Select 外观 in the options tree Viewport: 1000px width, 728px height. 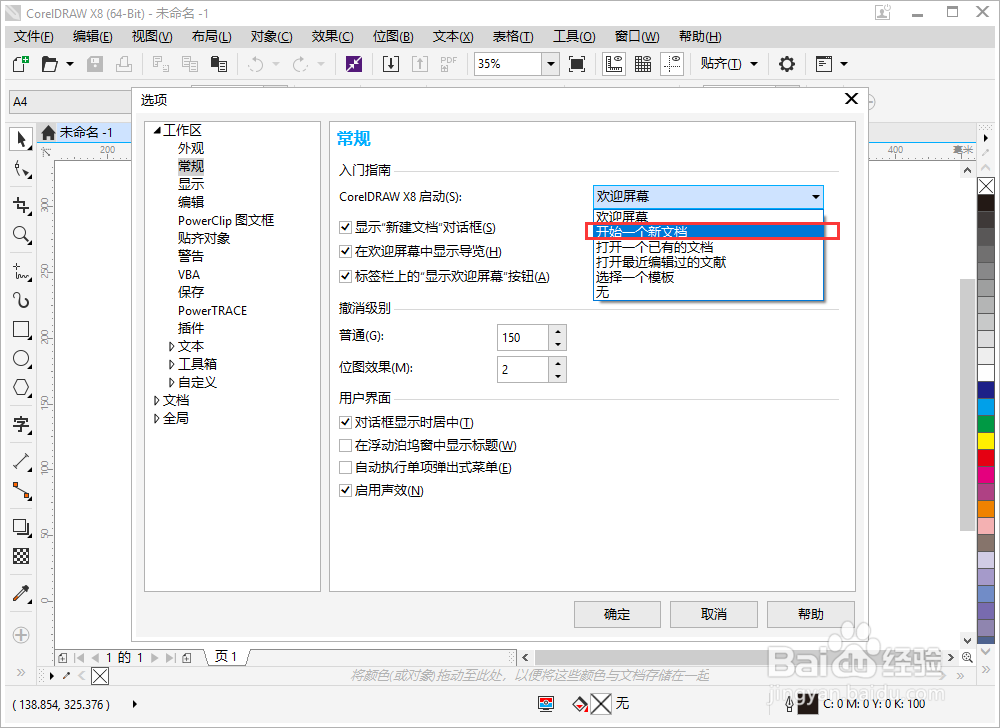191,148
